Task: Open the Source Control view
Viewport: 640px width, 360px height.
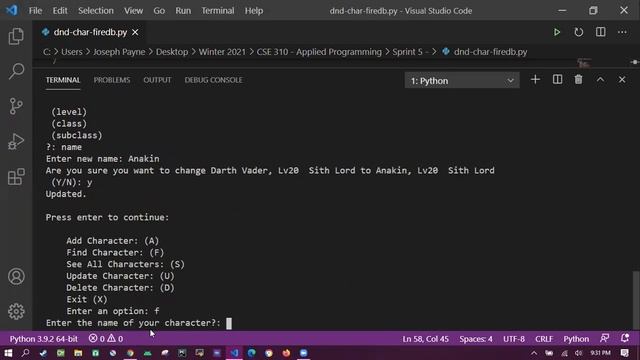Action: [16, 106]
